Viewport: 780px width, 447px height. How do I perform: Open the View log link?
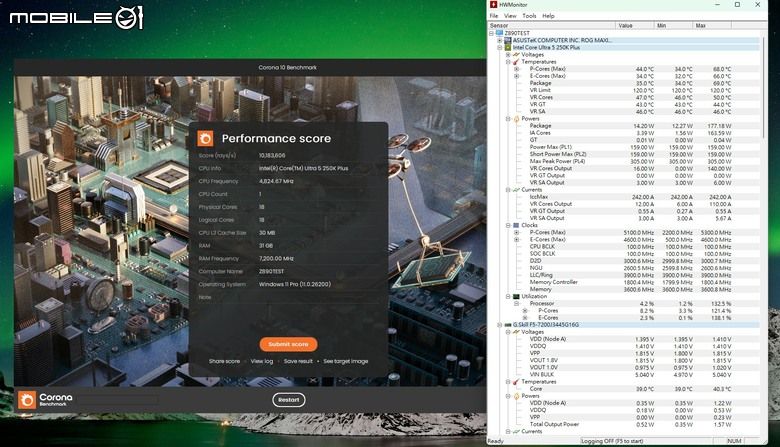point(262,361)
